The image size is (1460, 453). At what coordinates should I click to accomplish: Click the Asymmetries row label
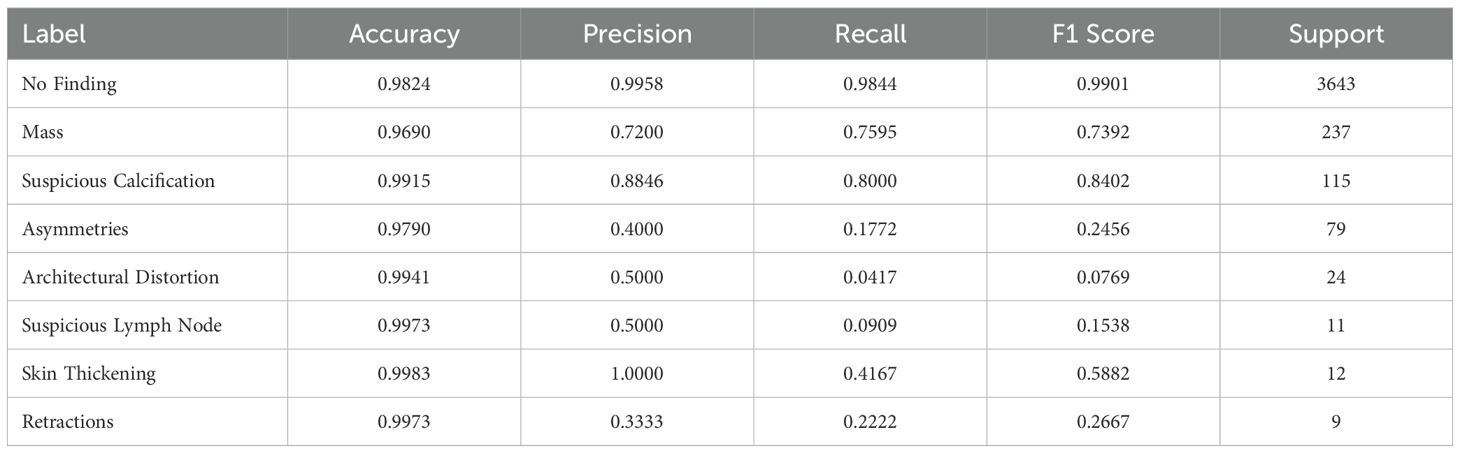click(74, 229)
